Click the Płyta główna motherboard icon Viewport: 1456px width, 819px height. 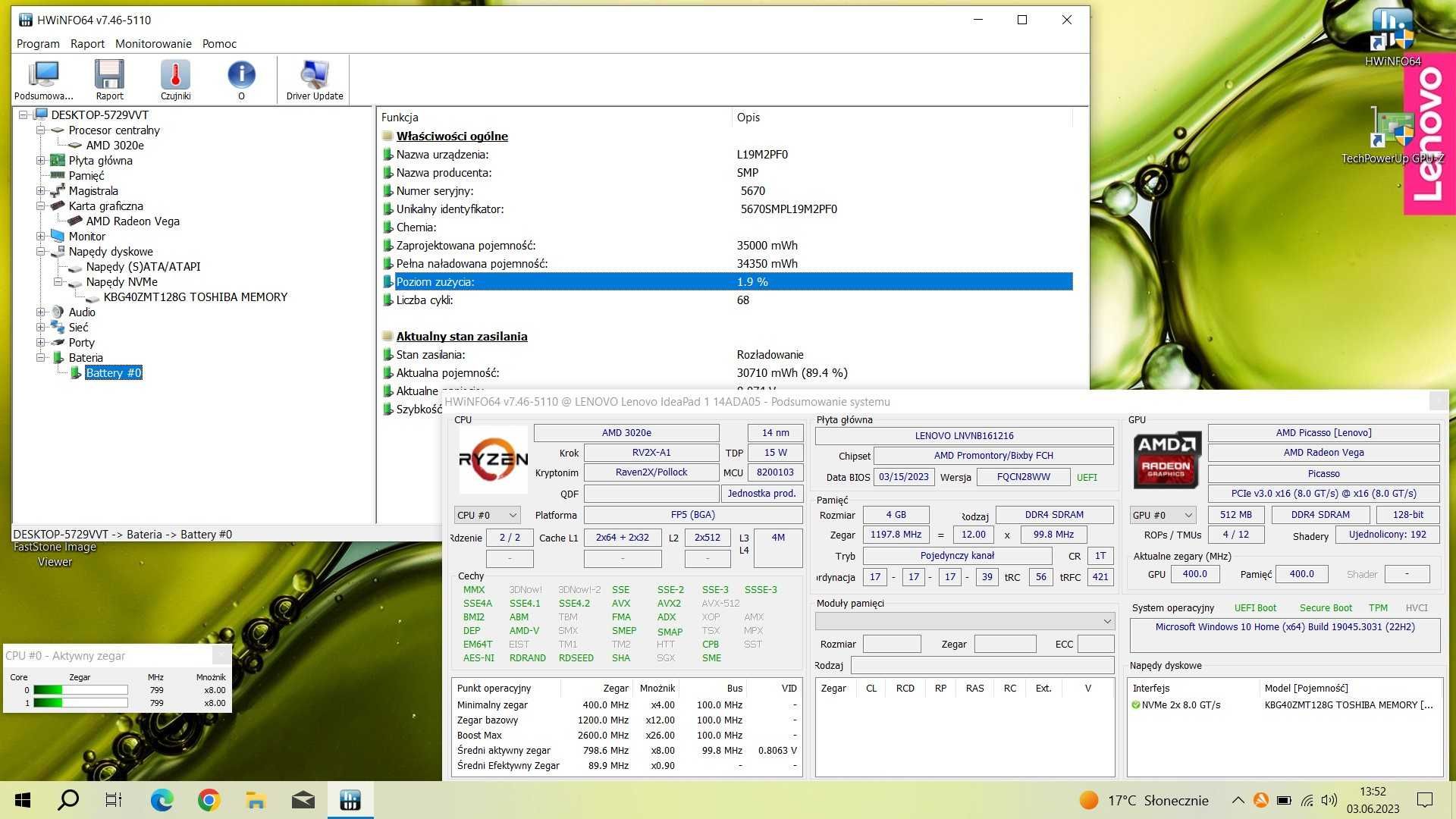(x=58, y=161)
